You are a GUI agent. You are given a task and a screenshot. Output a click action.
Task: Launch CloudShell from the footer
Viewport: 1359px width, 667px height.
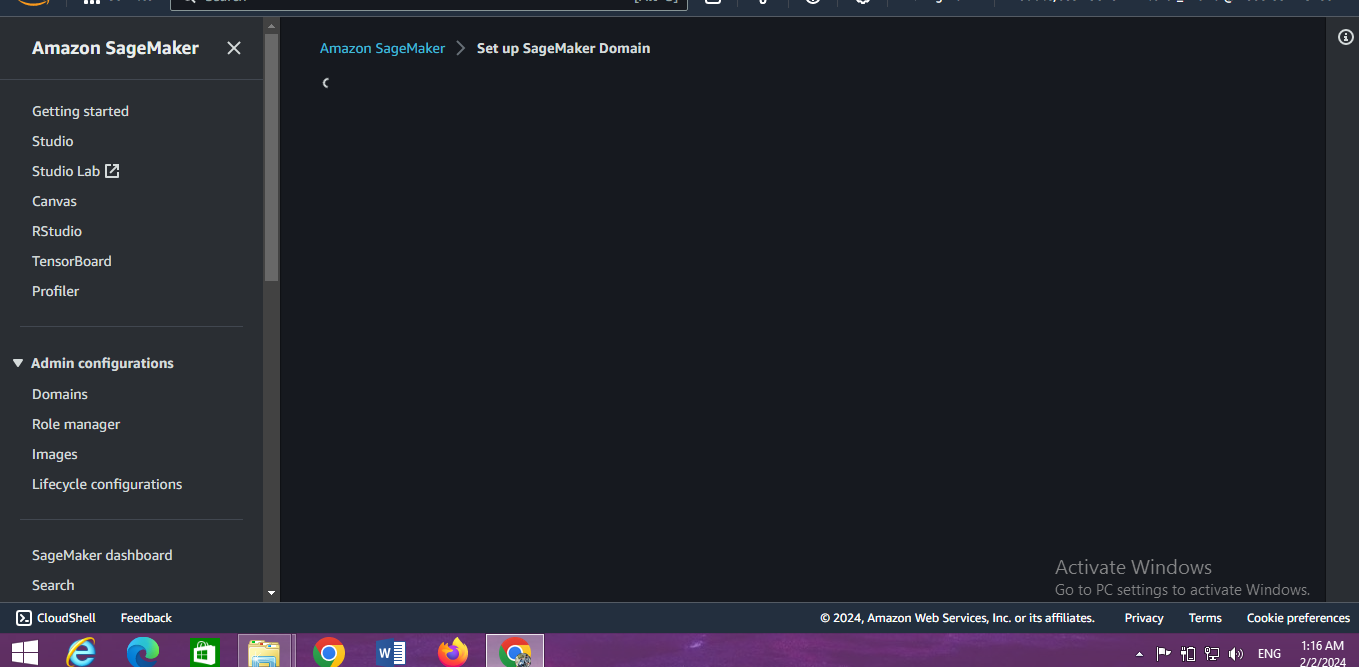point(56,618)
